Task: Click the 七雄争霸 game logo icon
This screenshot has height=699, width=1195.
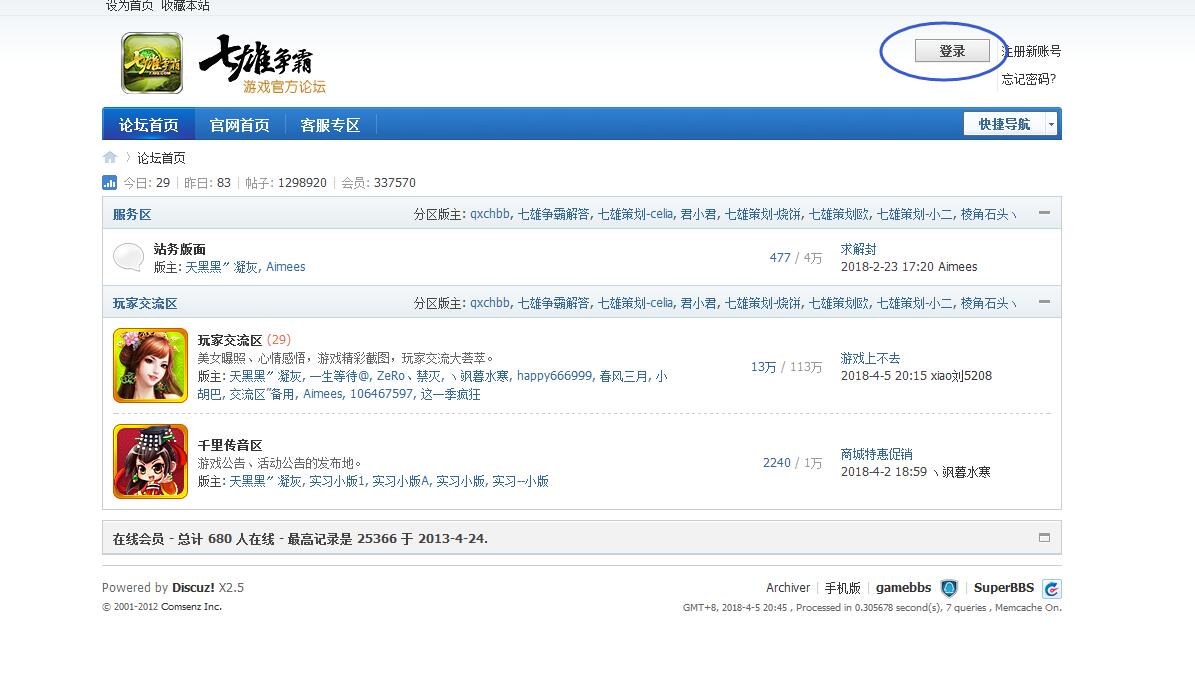Action: coord(152,63)
